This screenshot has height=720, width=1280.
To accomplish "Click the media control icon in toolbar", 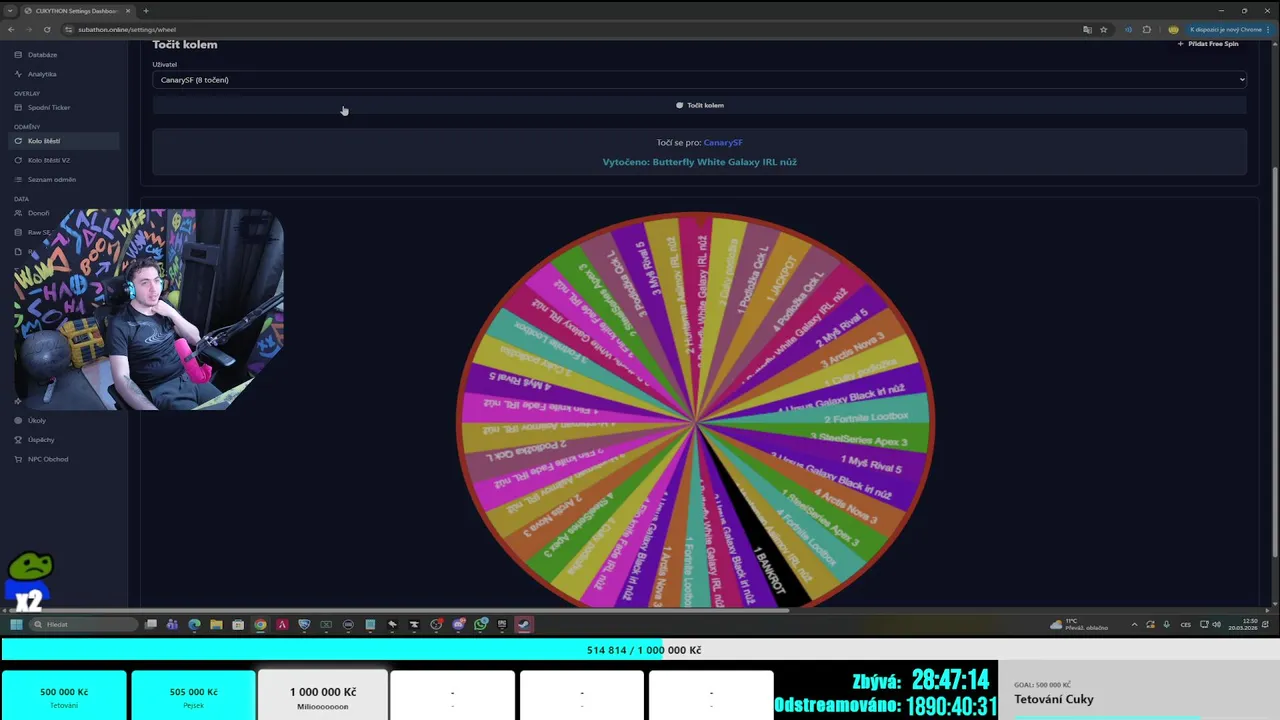I will coord(1129,30).
